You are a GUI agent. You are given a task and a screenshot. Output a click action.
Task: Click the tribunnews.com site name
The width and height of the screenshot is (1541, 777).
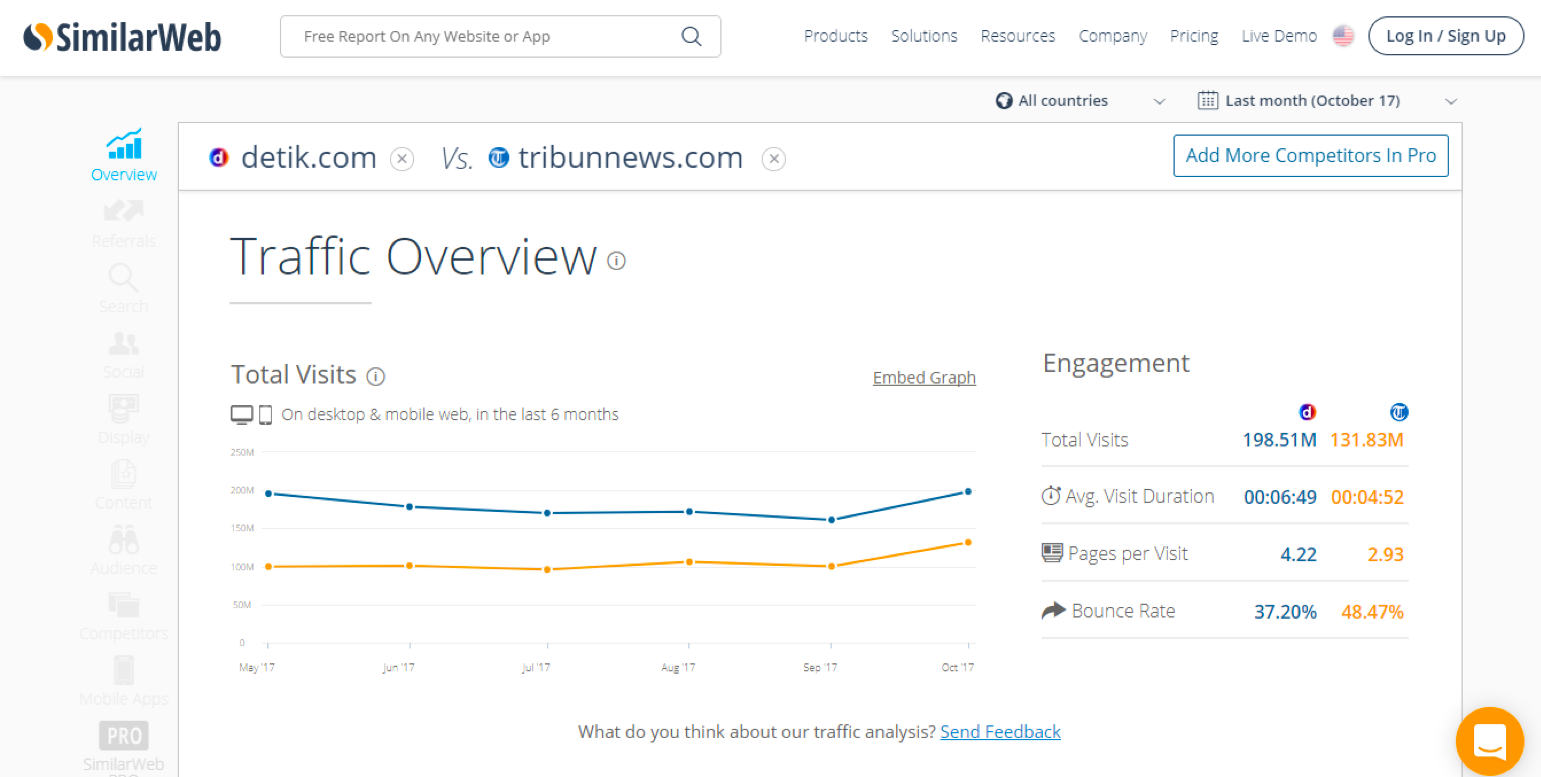click(x=631, y=158)
